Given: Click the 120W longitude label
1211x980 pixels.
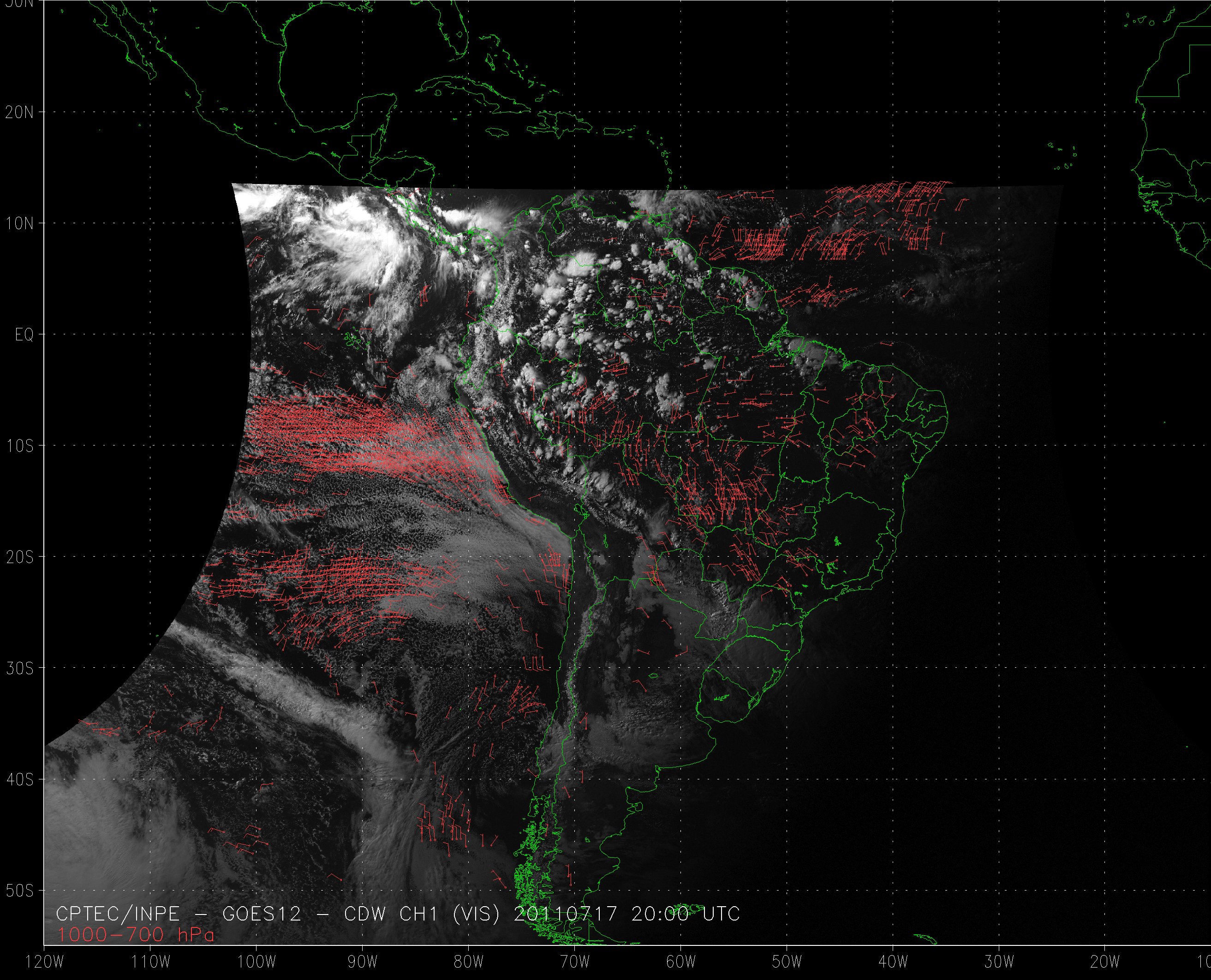Looking at the screenshot, I should 45,962.
